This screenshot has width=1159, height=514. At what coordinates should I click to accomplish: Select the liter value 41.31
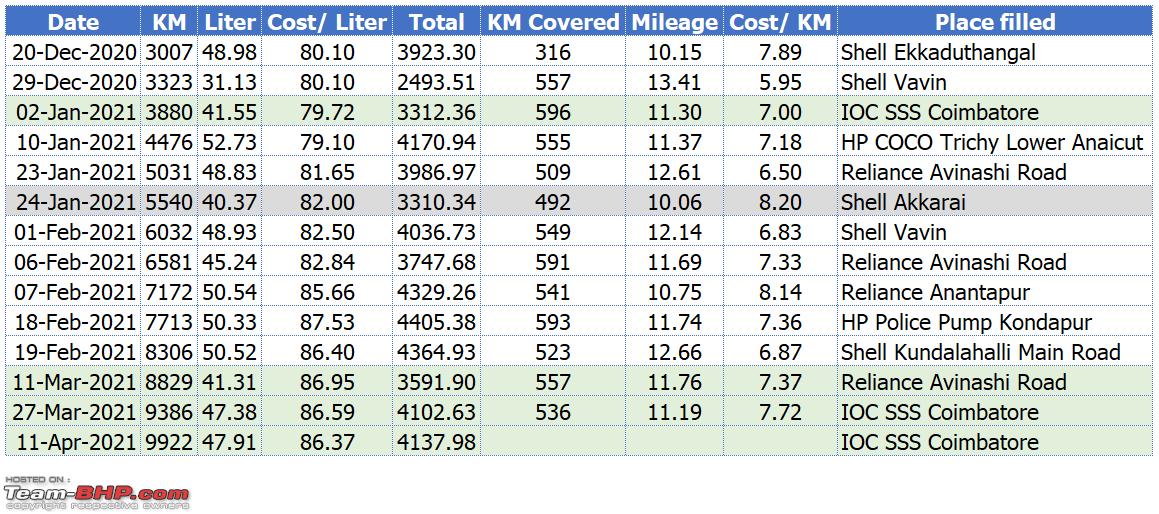pyautogui.click(x=229, y=382)
